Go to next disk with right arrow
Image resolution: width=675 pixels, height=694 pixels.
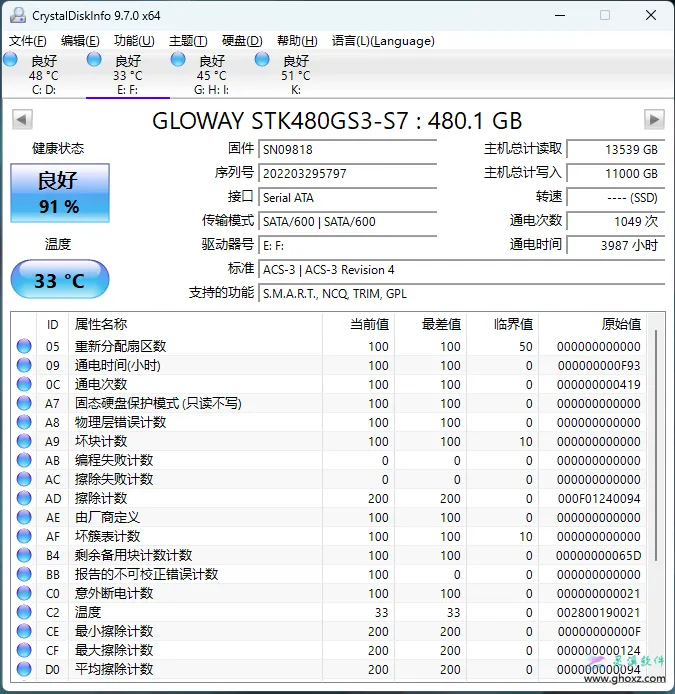654,120
